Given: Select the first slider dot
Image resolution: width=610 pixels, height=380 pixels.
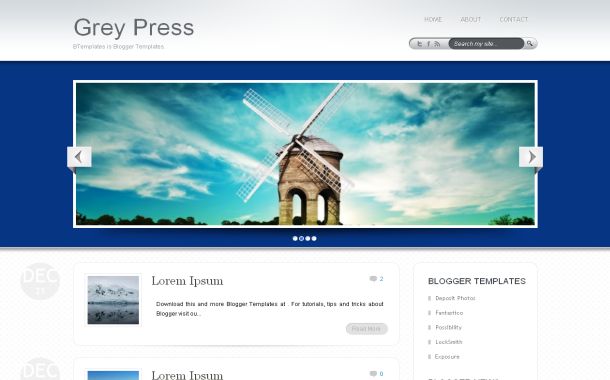Looking at the screenshot, I should click(295, 238).
